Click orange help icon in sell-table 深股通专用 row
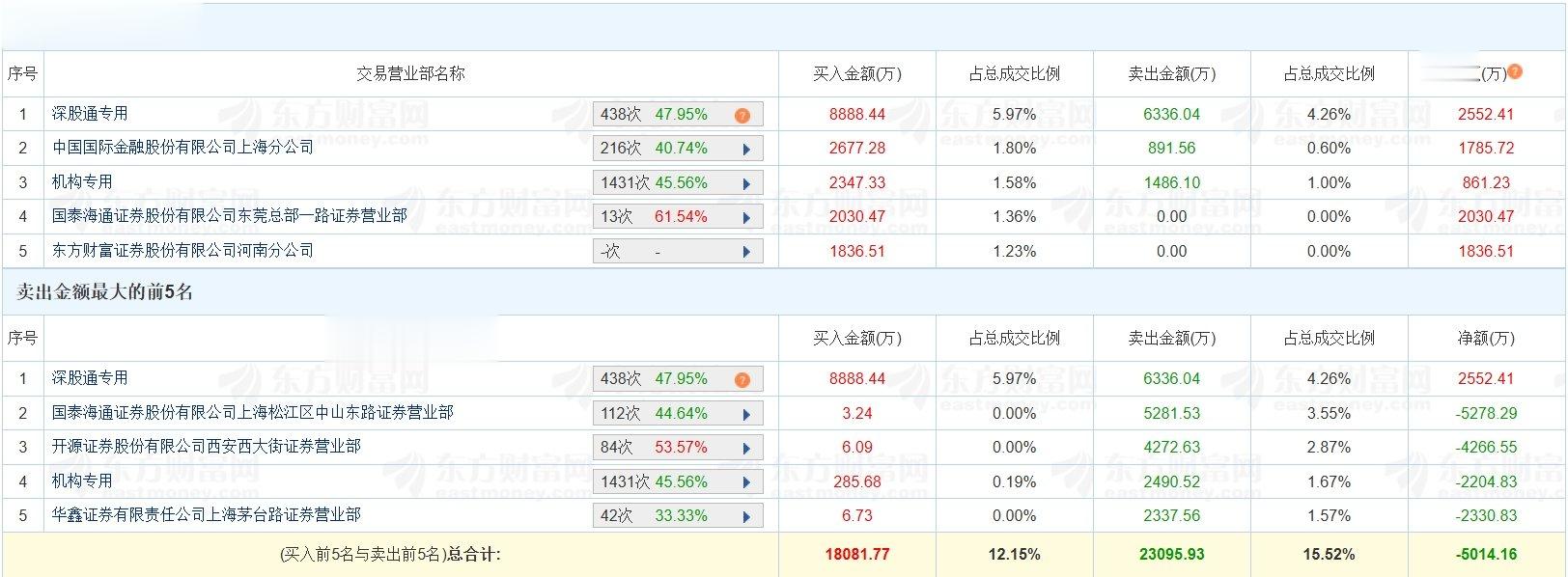The width and height of the screenshot is (1568, 577). (742, 380)
